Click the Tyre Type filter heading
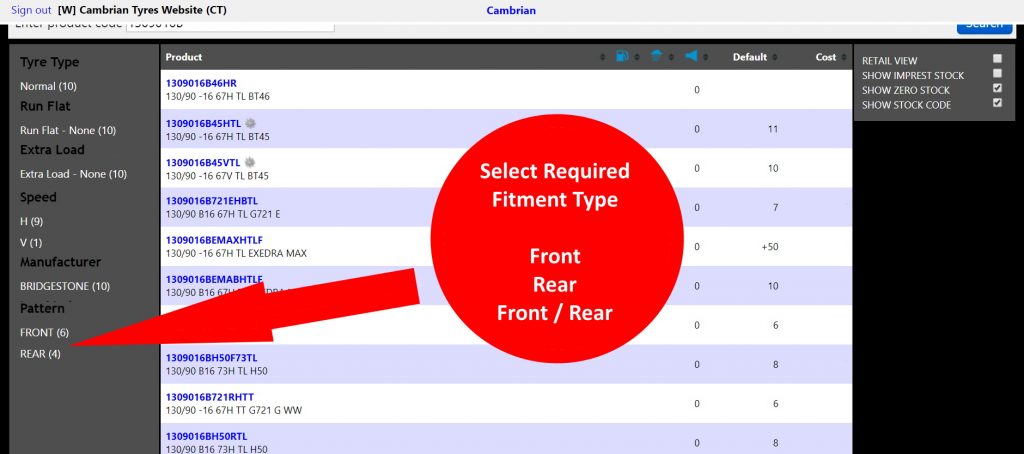Image resolution: width=1024 pixels, height=454 pixels. (x=50, y=62)
